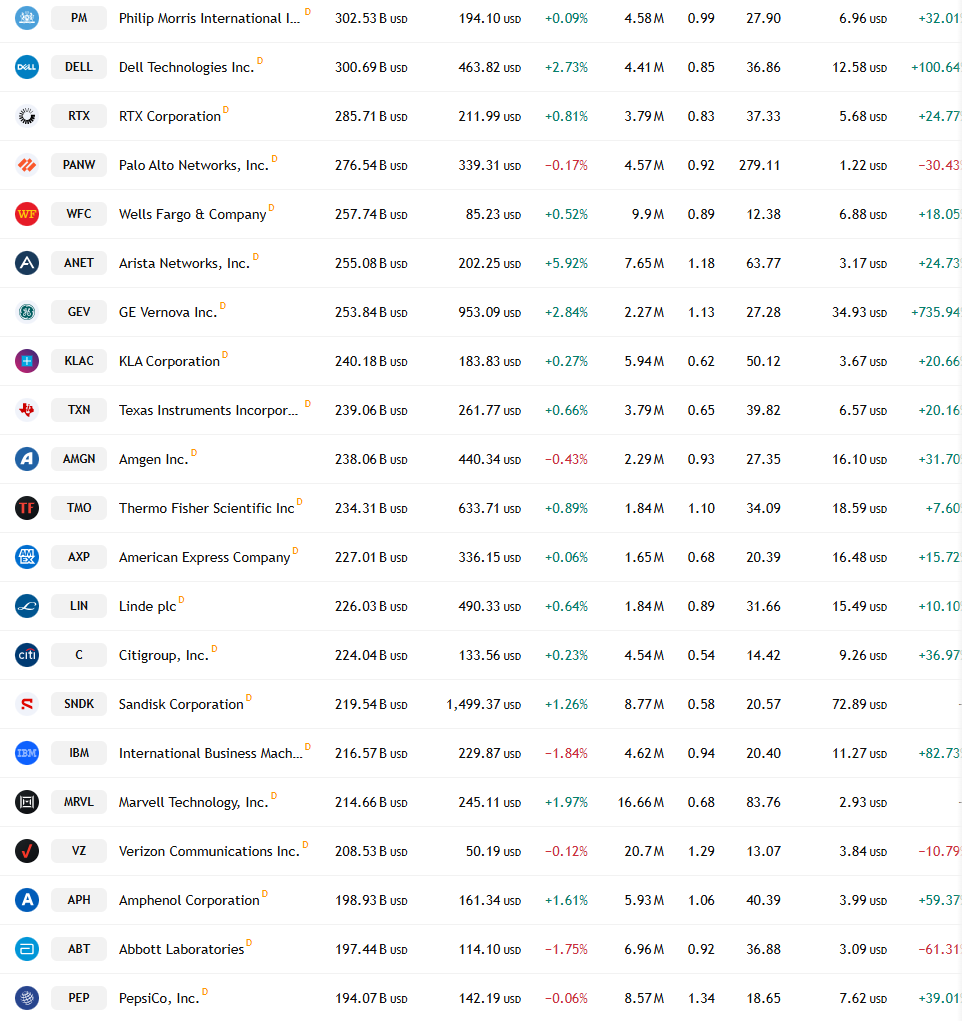Open Dell Technologies Inc. stock page
The width and height of the screenshot is (962, 1021).
tap(186, 67)
